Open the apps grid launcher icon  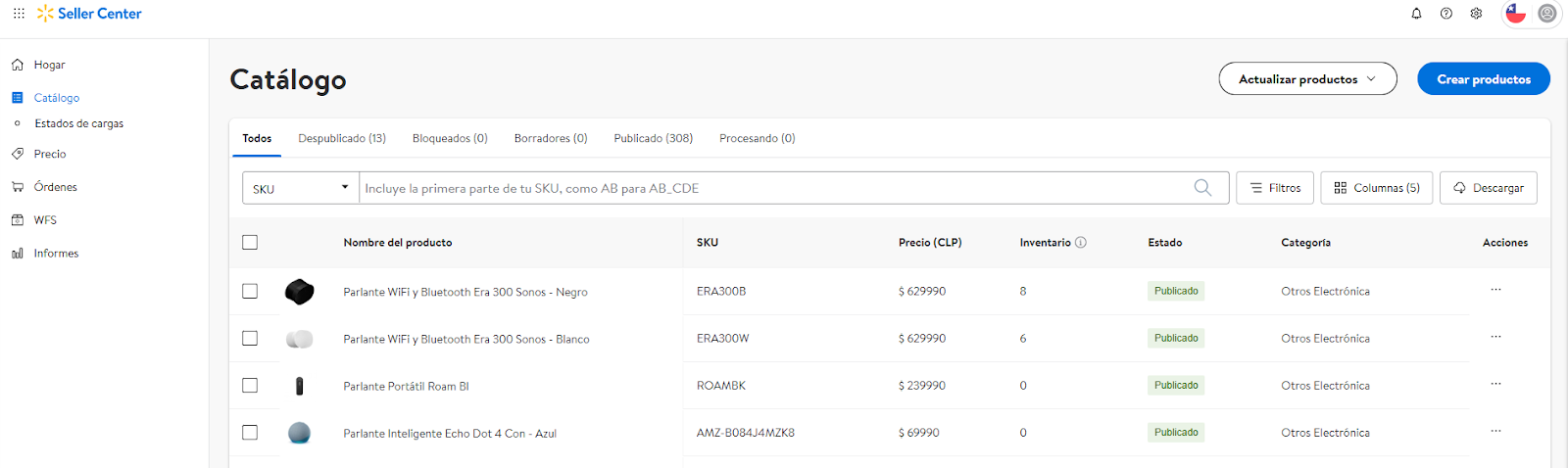(x=19, y=13)
